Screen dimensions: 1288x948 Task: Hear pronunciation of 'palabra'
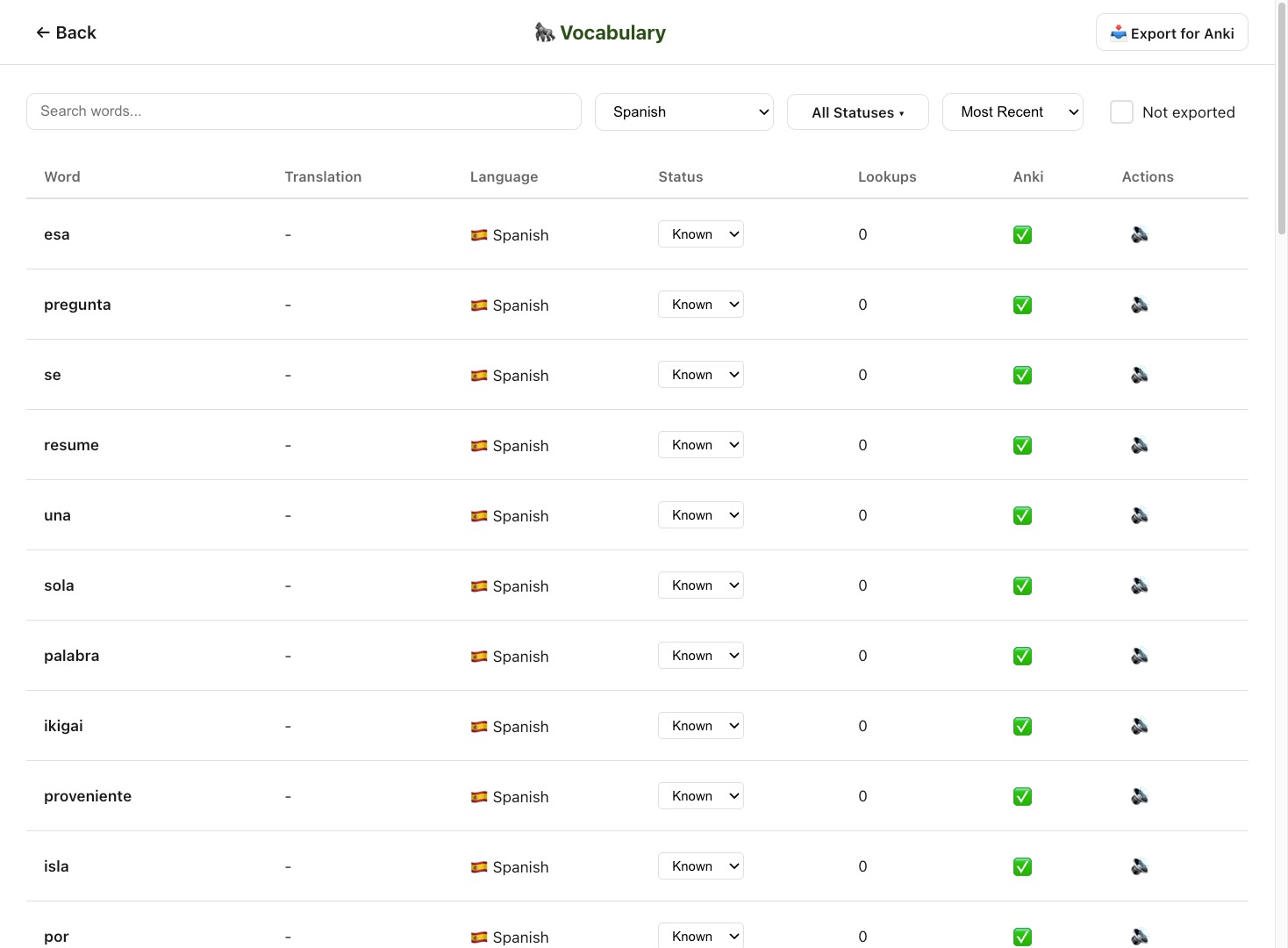pos(1139,656)
